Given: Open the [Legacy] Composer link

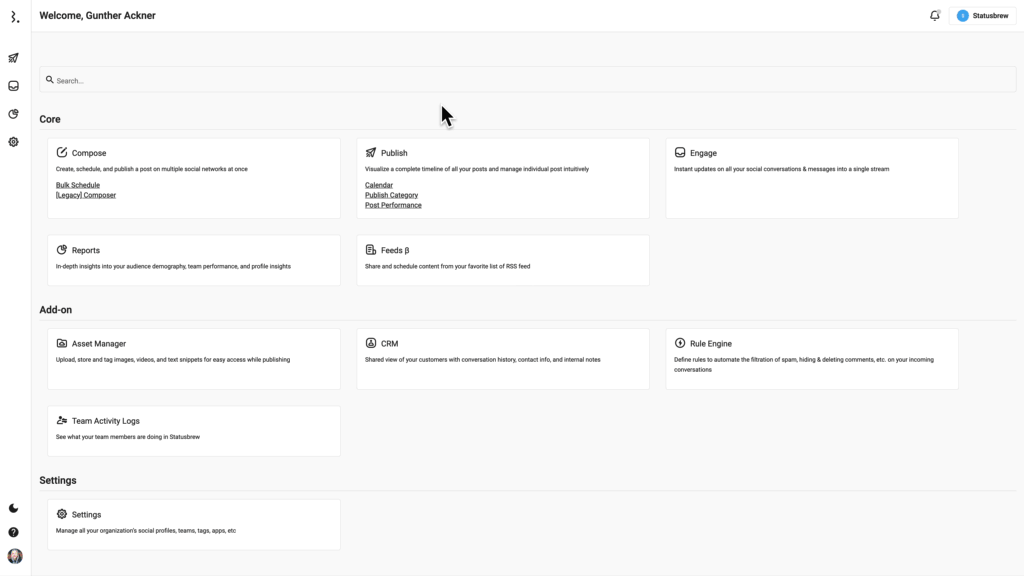Looking at the screenshot, I should (86, 195).
